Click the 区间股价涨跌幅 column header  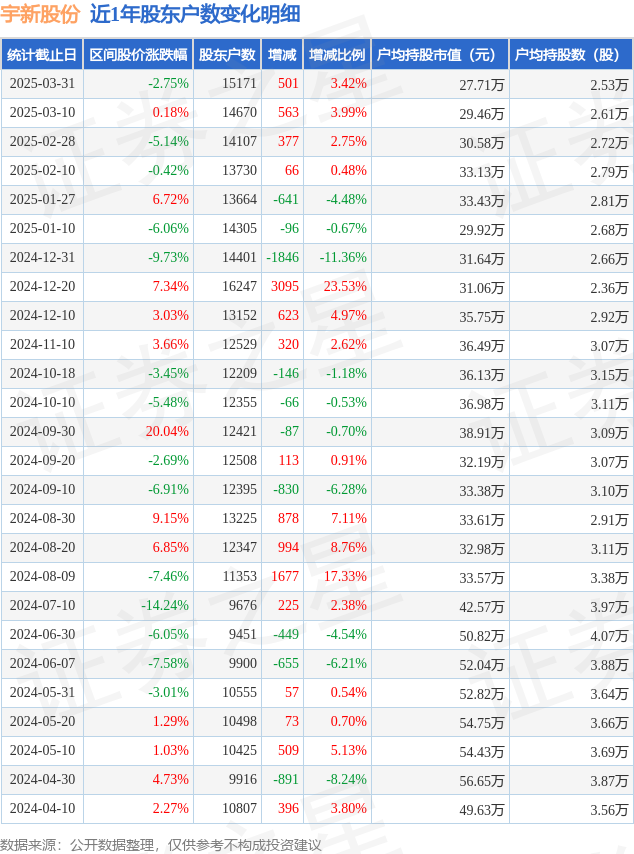click(138, 54)
